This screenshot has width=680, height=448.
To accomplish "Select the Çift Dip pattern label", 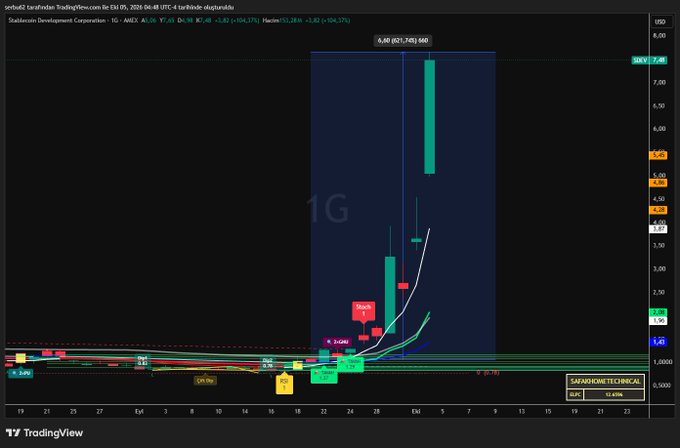I will pyautogui.click(x=205, y=381).
